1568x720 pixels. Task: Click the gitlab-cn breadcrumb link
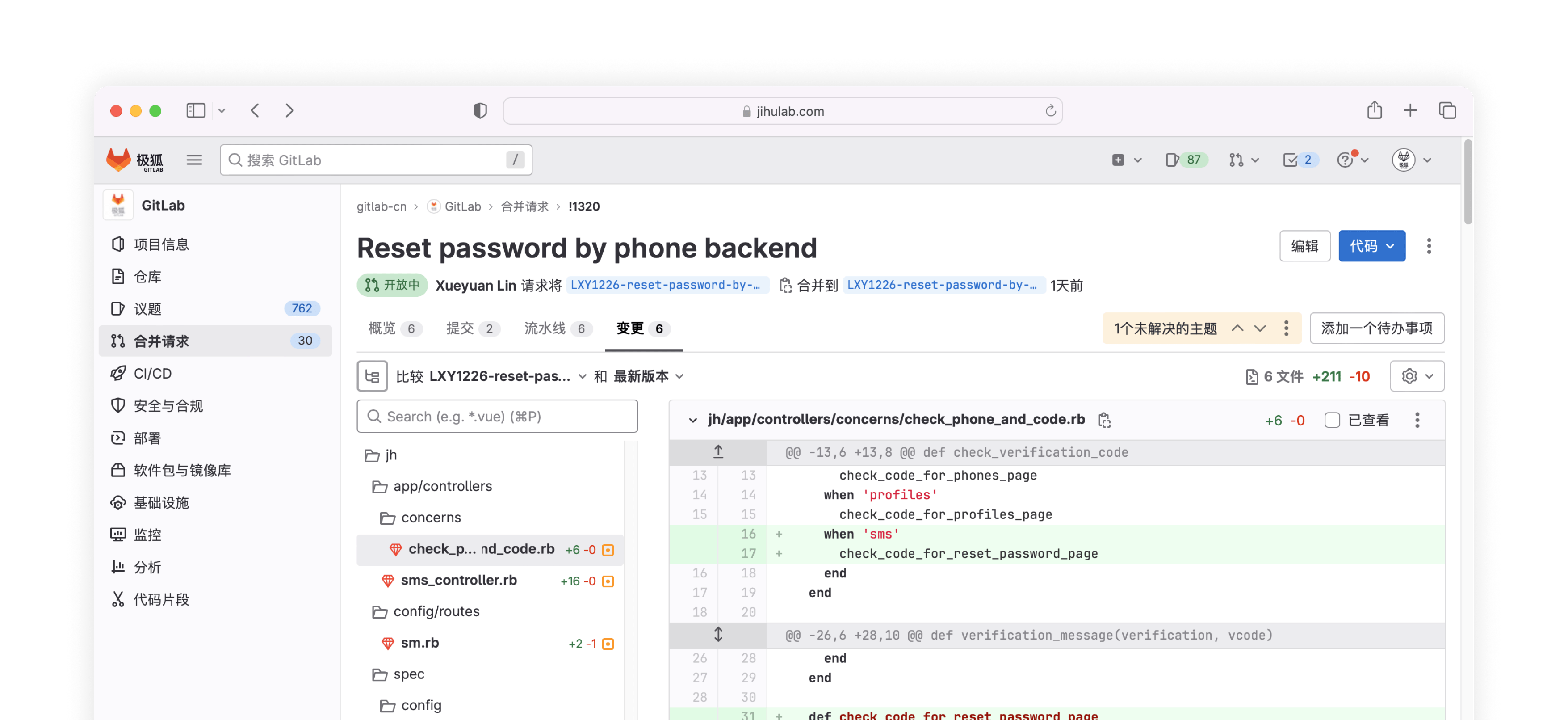[381, 206]
